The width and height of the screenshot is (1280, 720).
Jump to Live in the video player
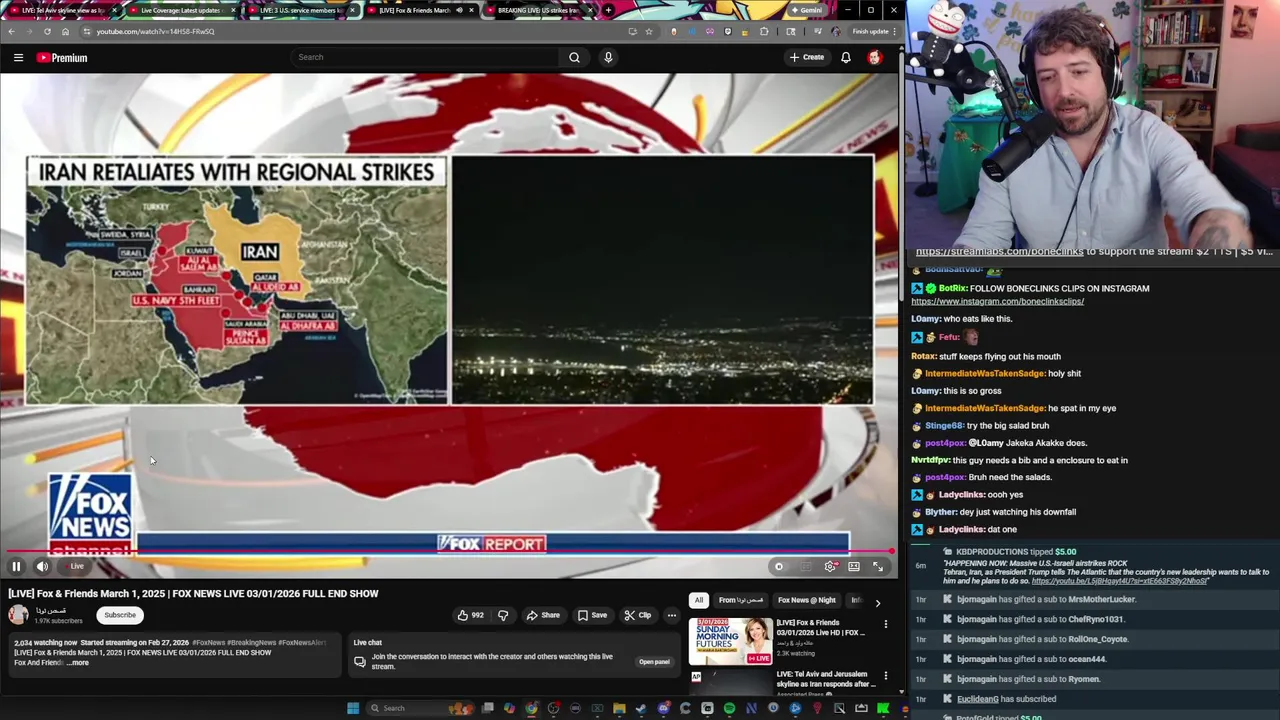(x=76, y=566)
